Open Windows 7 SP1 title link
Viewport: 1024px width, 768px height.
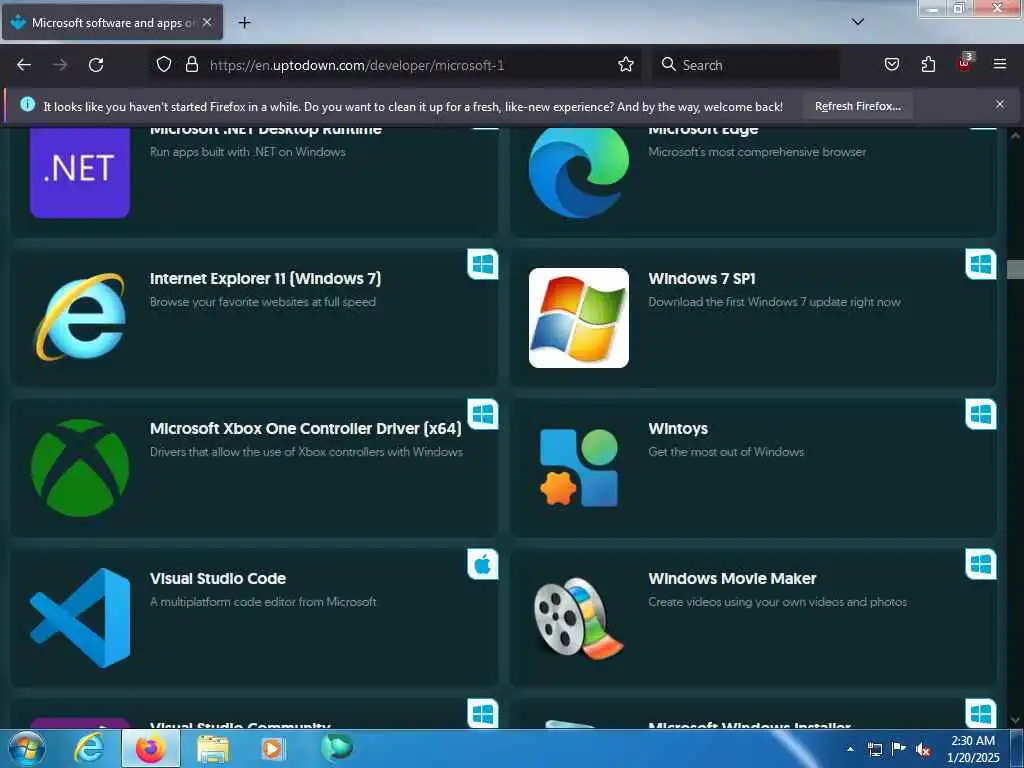click(701, 279)
